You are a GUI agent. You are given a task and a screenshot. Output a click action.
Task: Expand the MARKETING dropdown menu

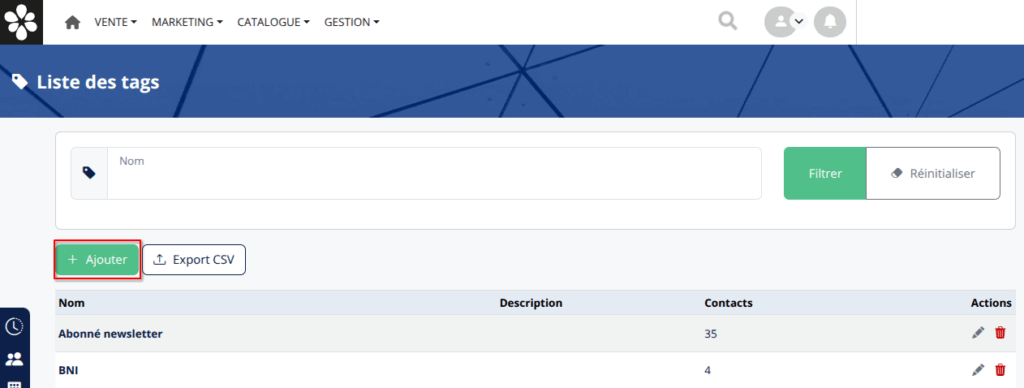(187, 22)
